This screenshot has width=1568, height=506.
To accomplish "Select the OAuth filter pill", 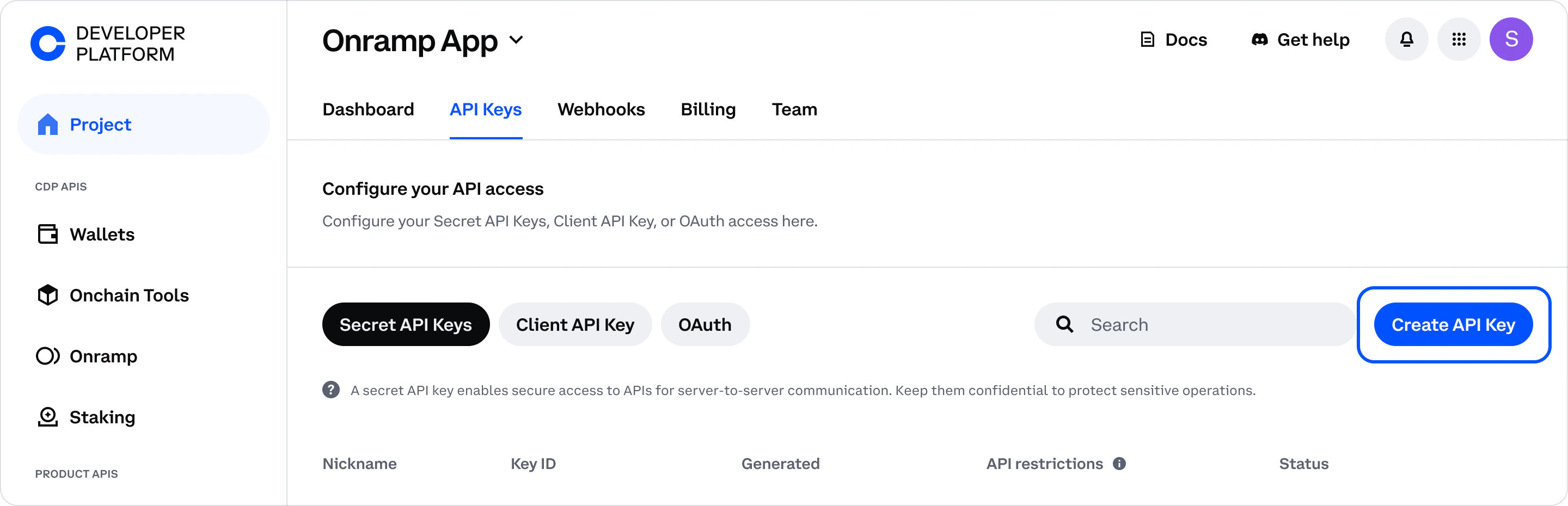I will 705,324.
